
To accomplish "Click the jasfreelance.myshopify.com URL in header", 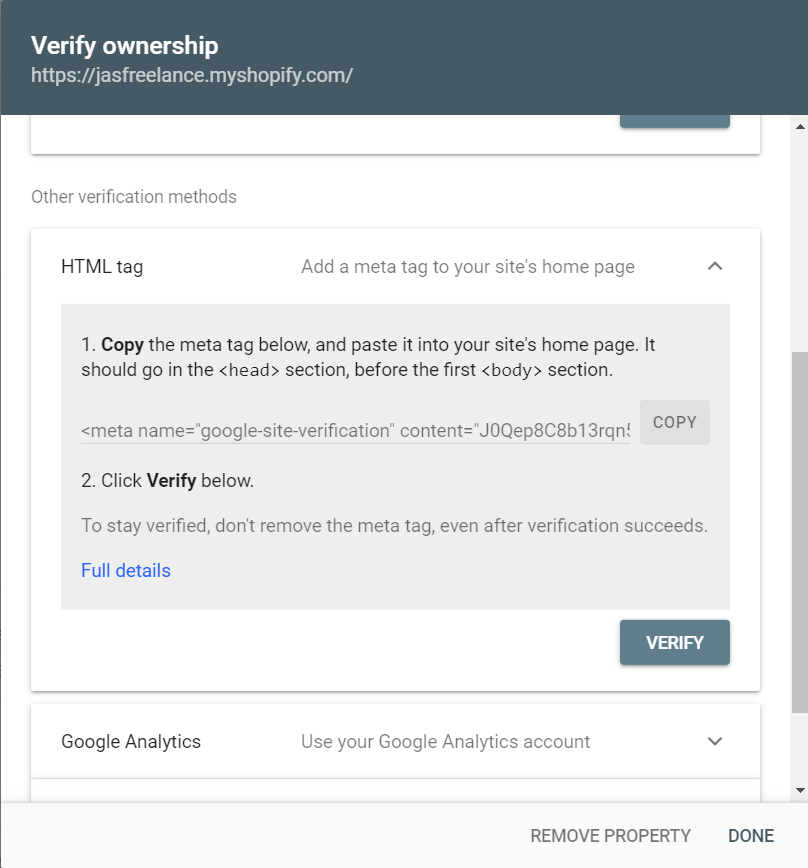I will pos(191,75).
